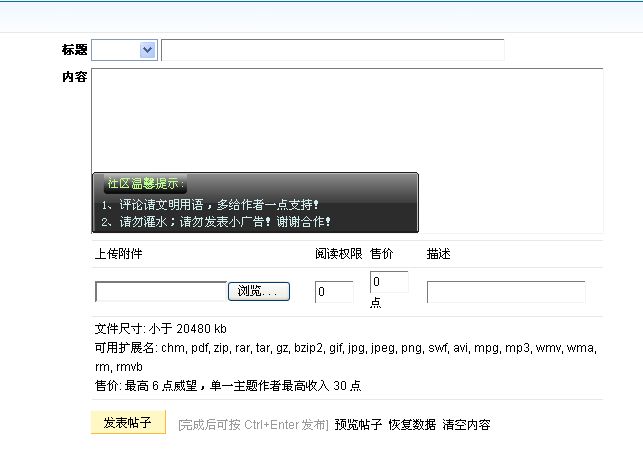Open the 标题 category dropdown
Viewport: 643px width, 450px height.
tap(124, 50)
